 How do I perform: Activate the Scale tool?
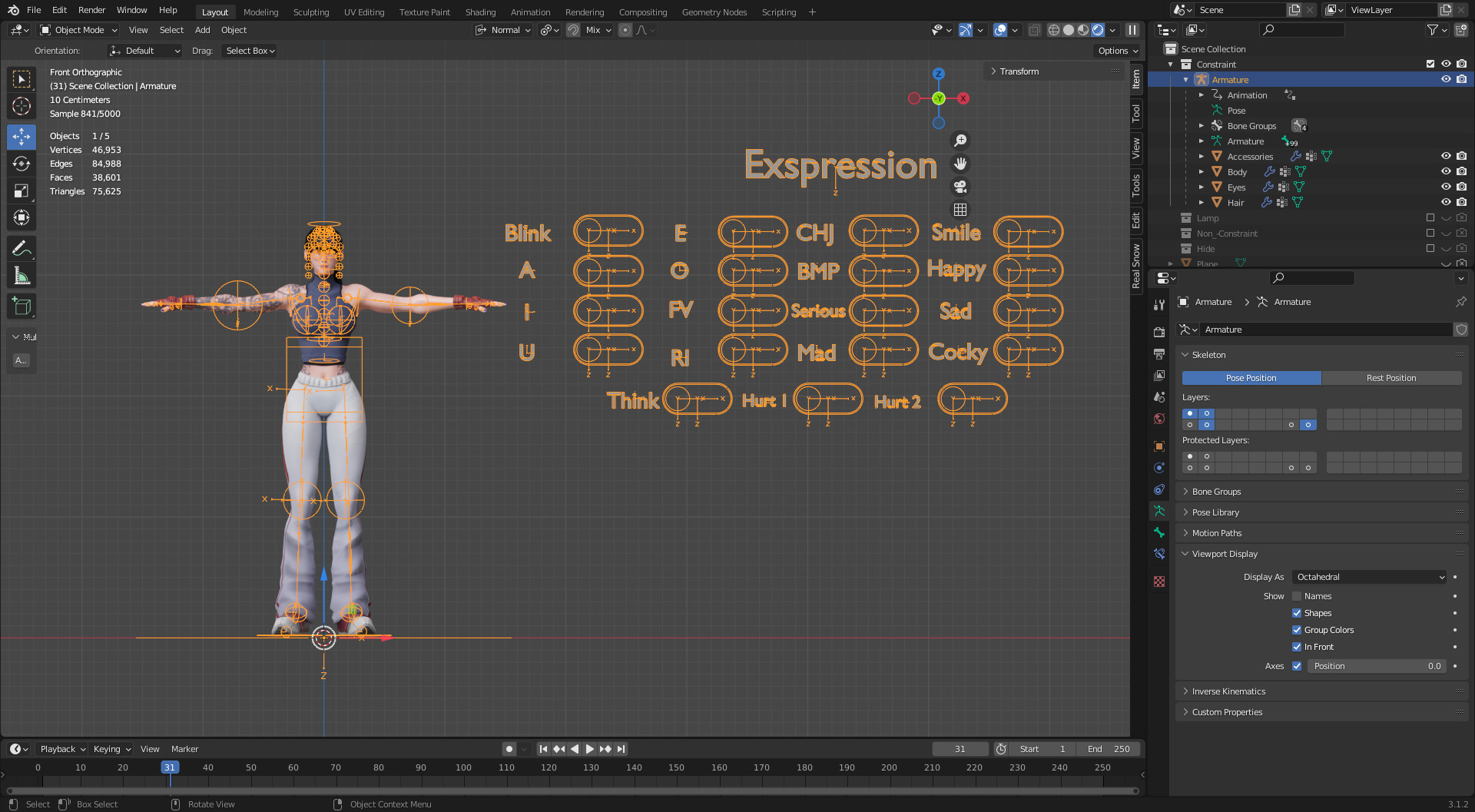(x=22, y=191)
